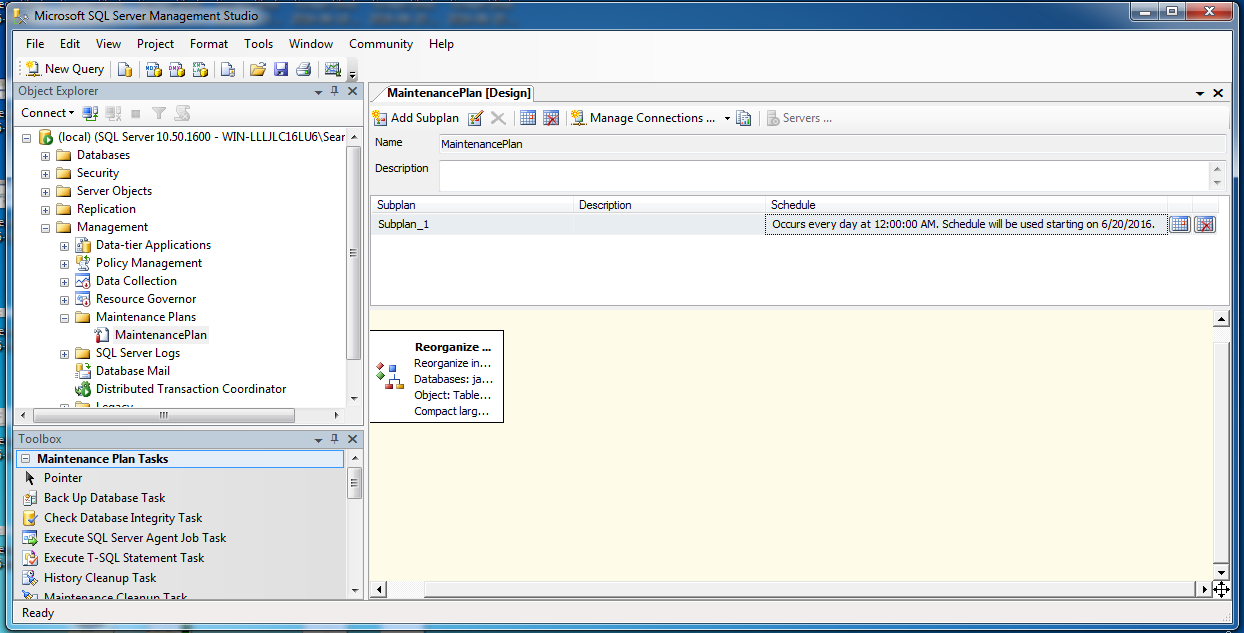Click the Disconnect icon in Object Explorer
This screenshot has height=633, width=1244.
[x=113, y=113]
